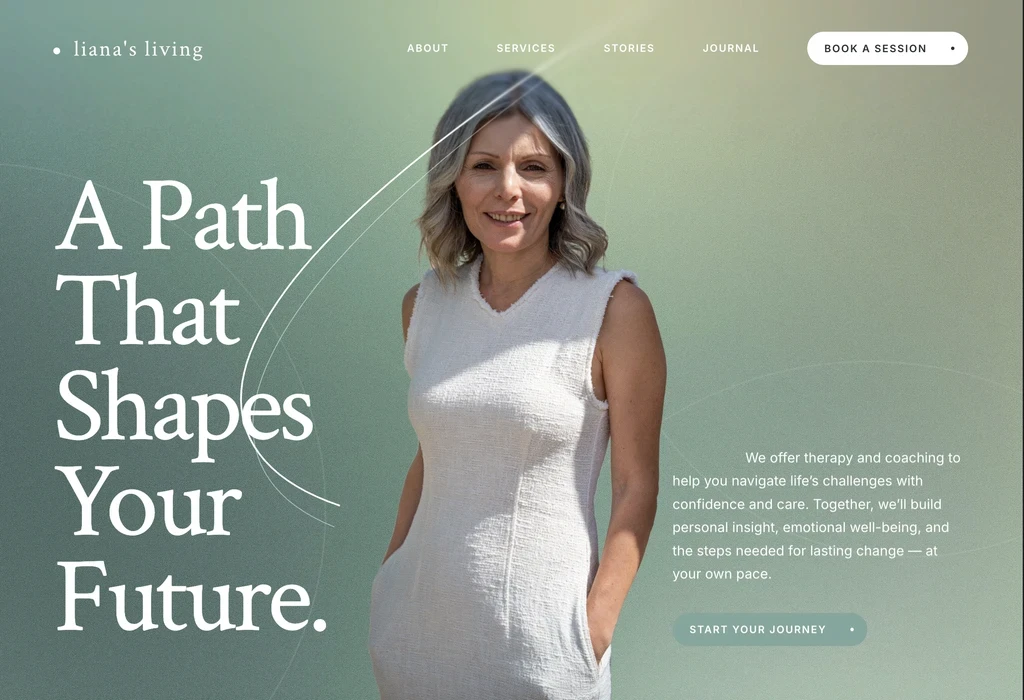Click the dot icon inside Start Your Journey
This screenshot has width=1024, height=700.
(852, 629)
